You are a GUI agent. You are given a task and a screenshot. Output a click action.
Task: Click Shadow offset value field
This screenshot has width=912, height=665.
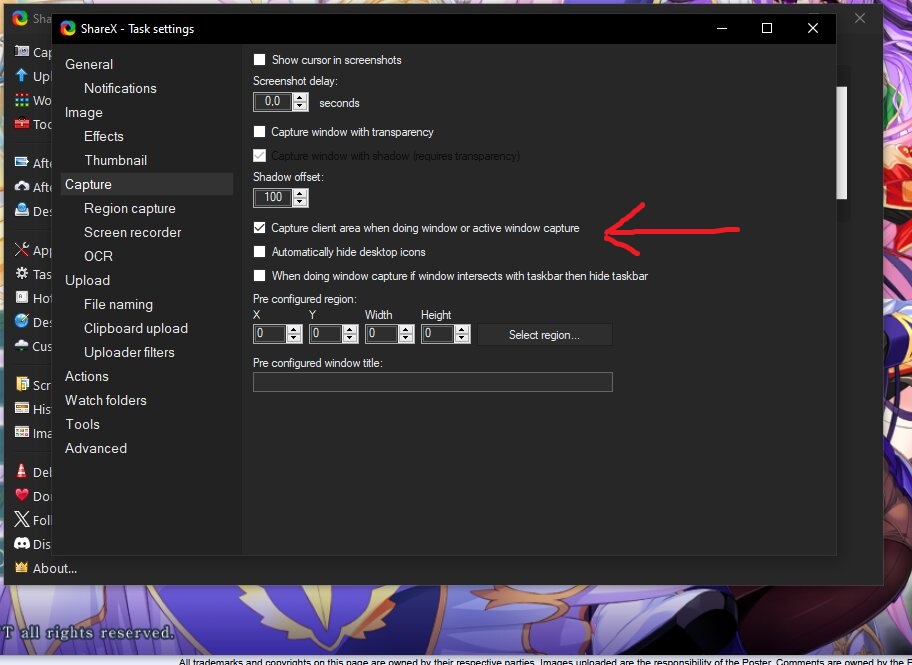[x=273, y=197]
